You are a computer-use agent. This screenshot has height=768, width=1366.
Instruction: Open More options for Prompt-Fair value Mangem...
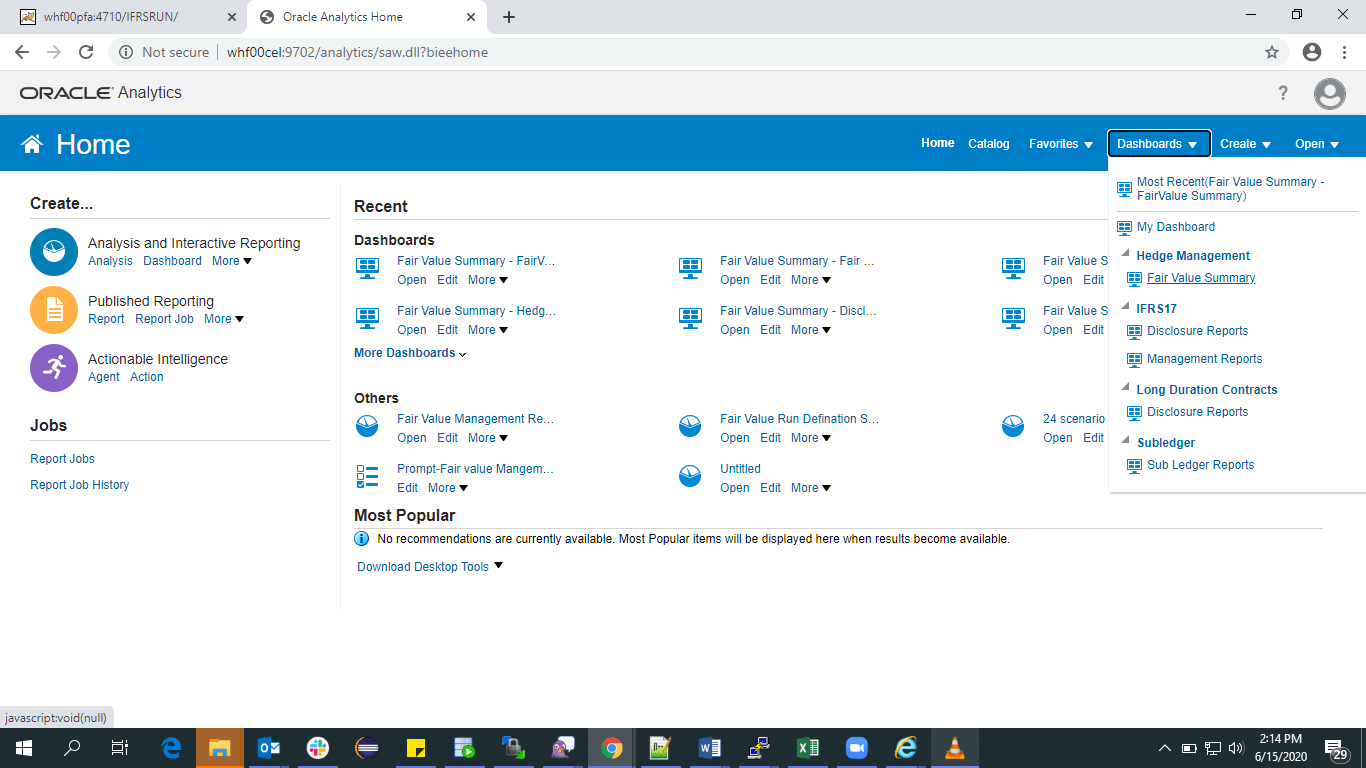(x=448, y=488)
